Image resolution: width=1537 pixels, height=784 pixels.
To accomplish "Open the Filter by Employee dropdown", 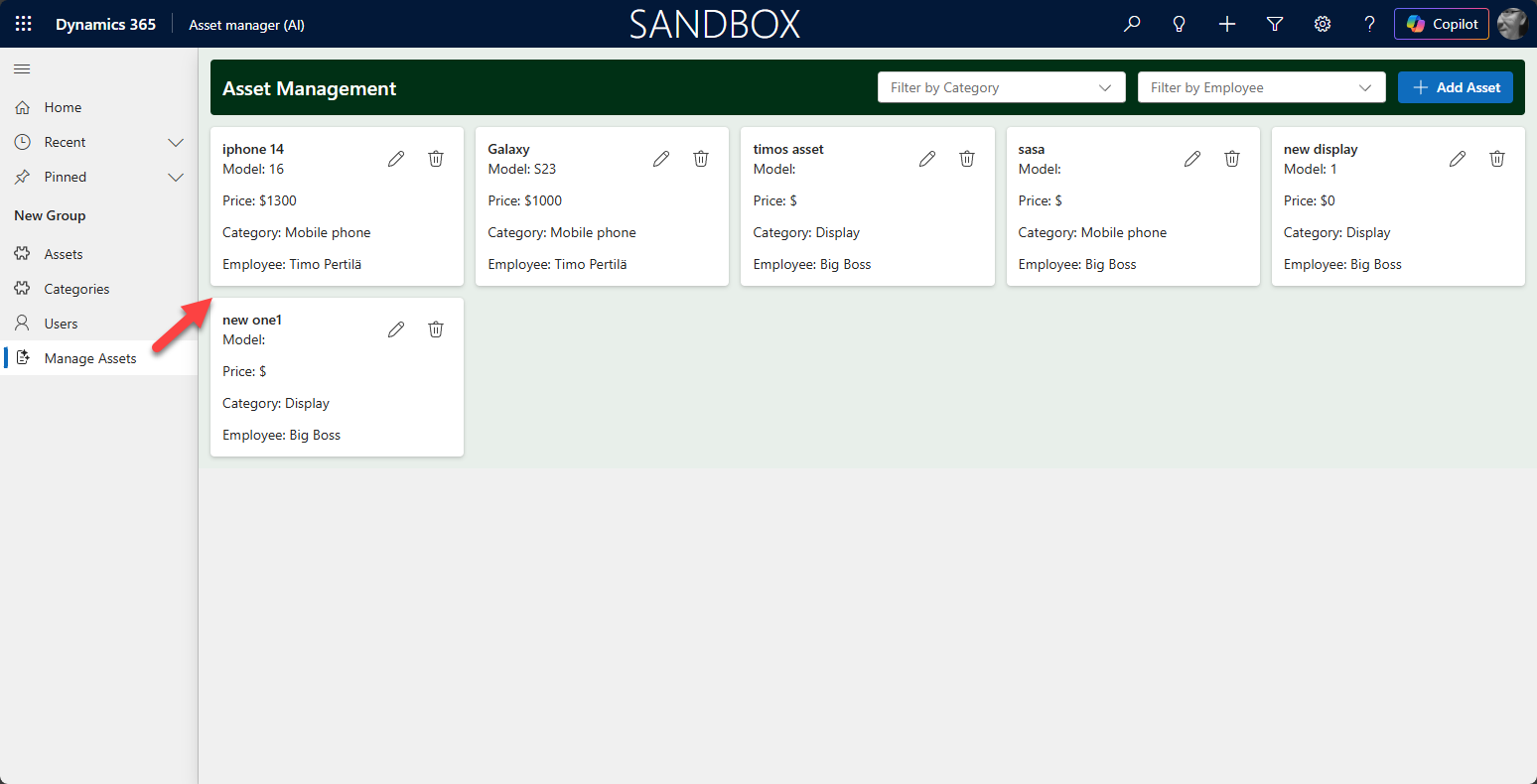I will 1261,87.
